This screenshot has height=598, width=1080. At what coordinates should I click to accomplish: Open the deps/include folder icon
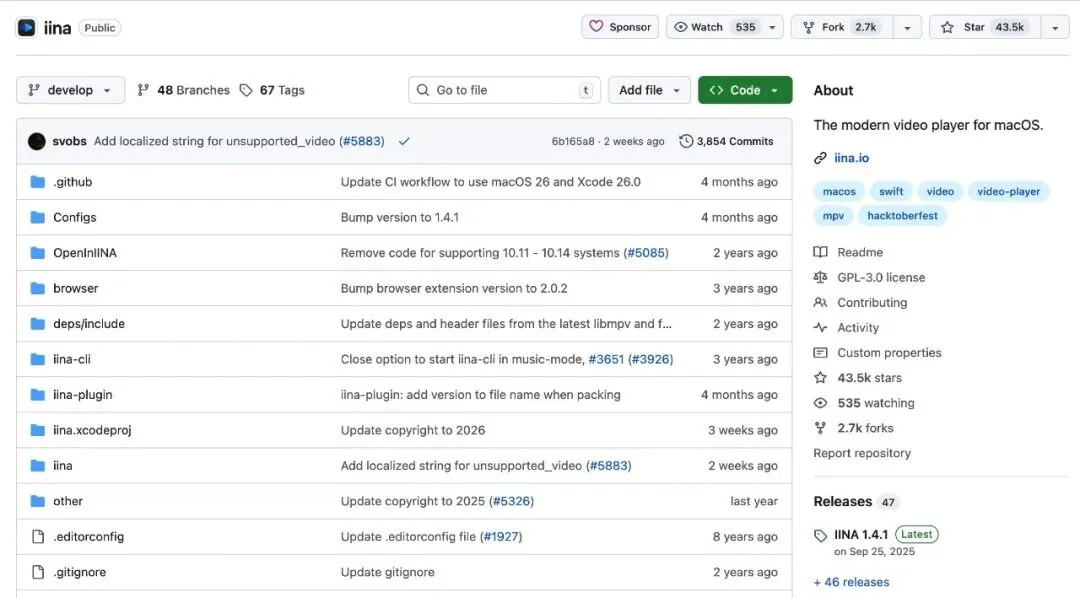click(38, 324)
